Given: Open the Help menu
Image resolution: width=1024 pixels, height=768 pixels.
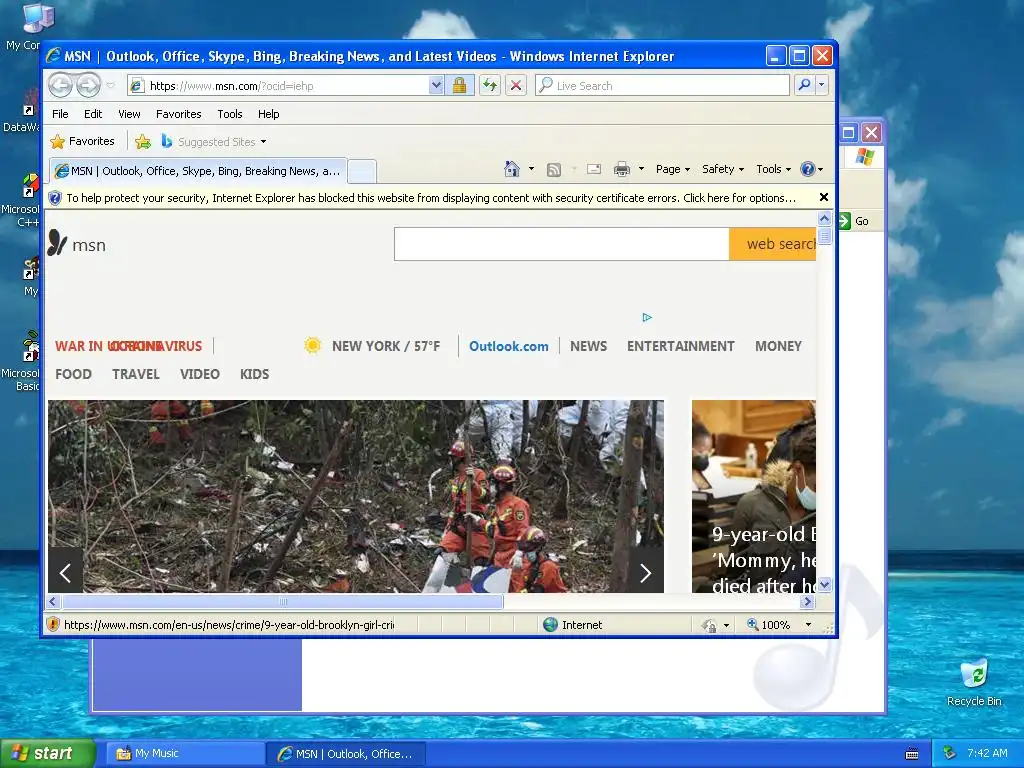Looking at the screenshot, I should point(268,114).
